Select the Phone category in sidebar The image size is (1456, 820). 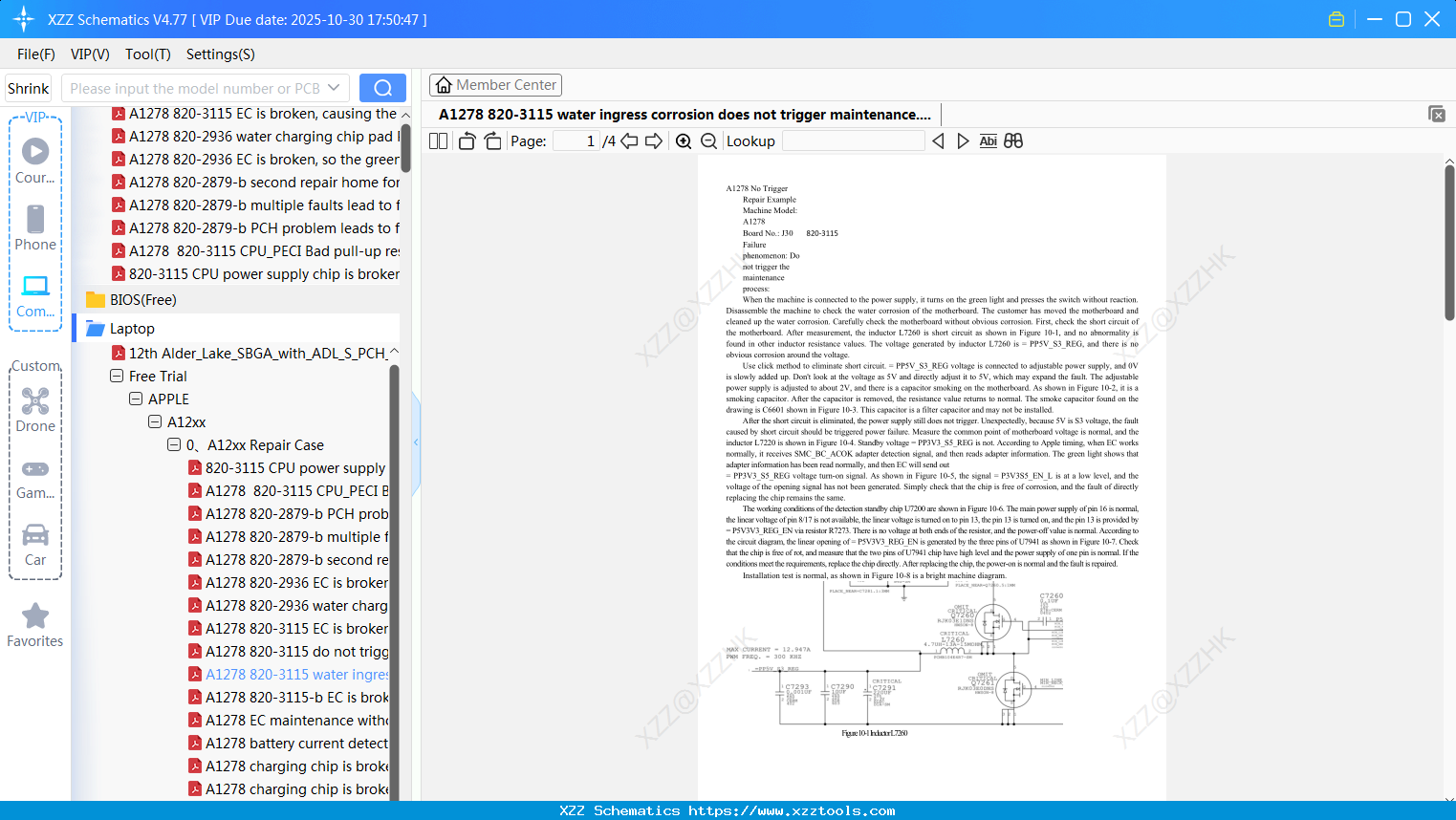pos(35,228)
